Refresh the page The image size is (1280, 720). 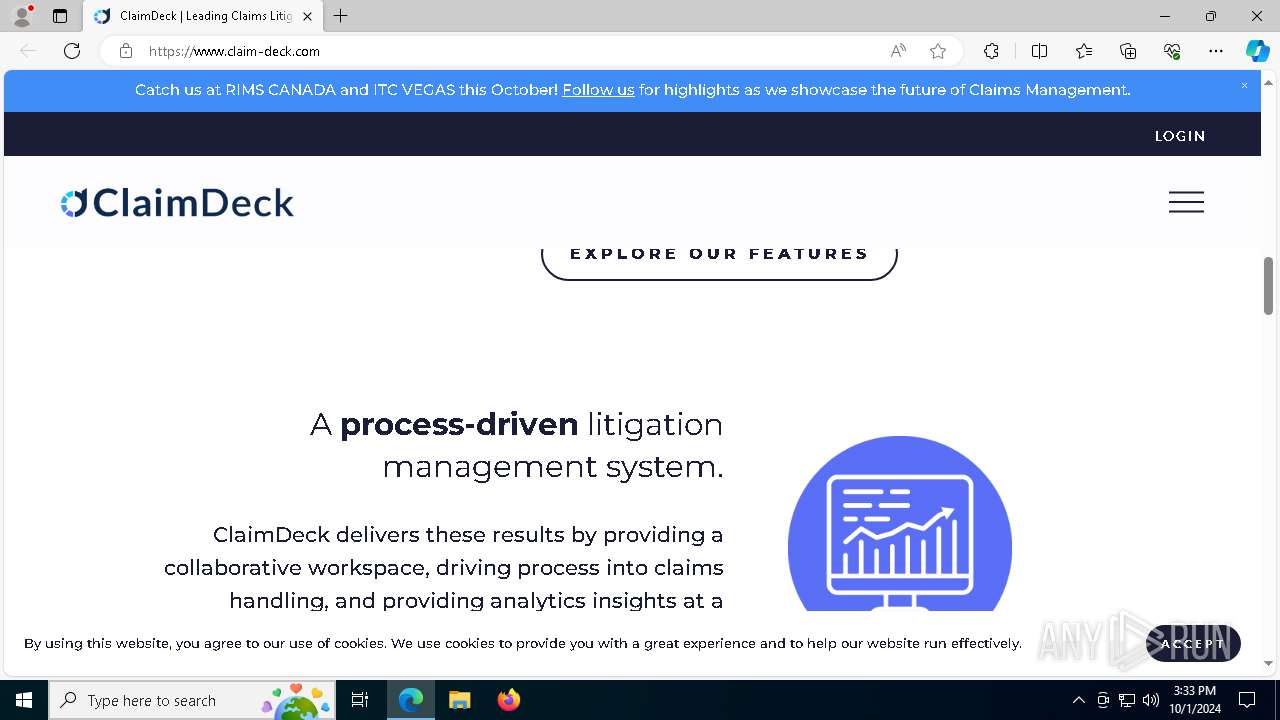72,51
